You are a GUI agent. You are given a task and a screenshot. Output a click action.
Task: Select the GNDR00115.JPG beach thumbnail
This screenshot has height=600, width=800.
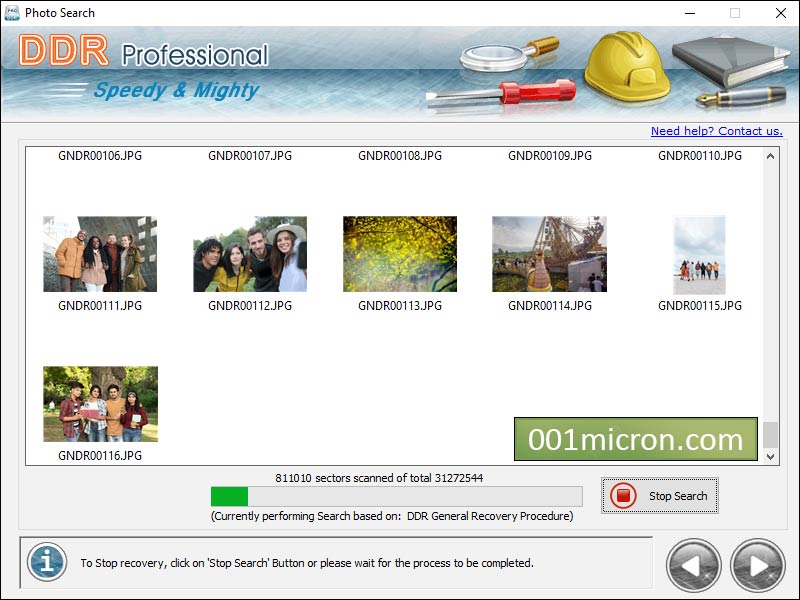tap(699, 255)
